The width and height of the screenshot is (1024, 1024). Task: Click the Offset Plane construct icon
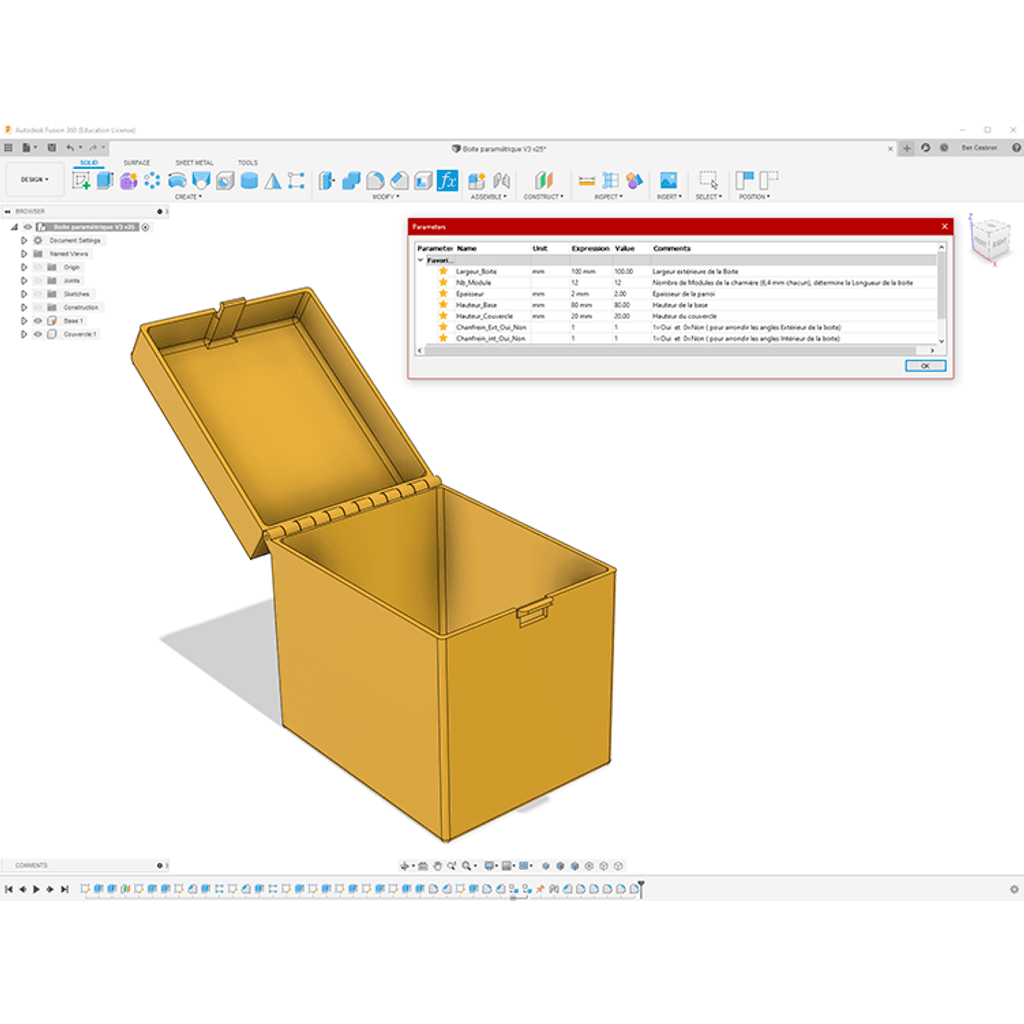(x=543, y=180)
